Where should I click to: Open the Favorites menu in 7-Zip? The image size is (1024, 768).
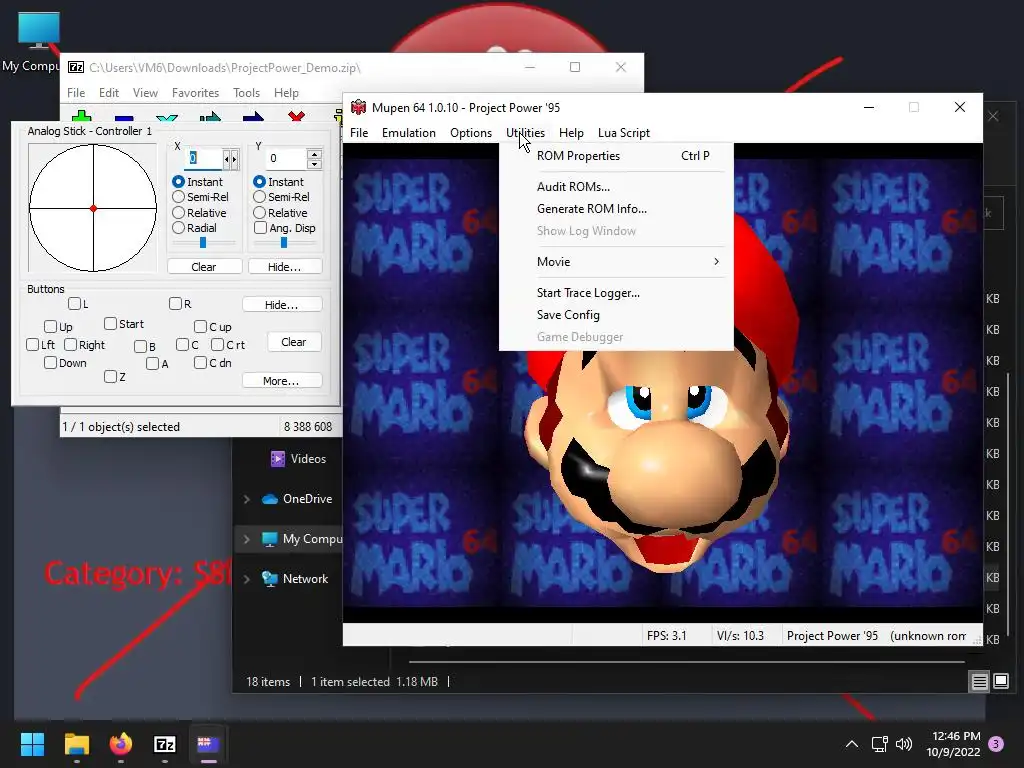point(195,93)
